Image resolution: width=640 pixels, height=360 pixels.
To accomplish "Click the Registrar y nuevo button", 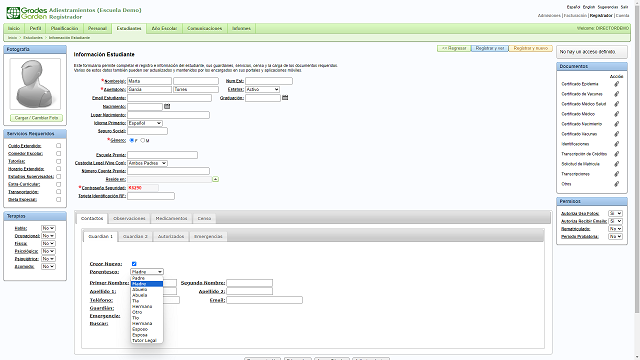I will click(x=531, y=48).
